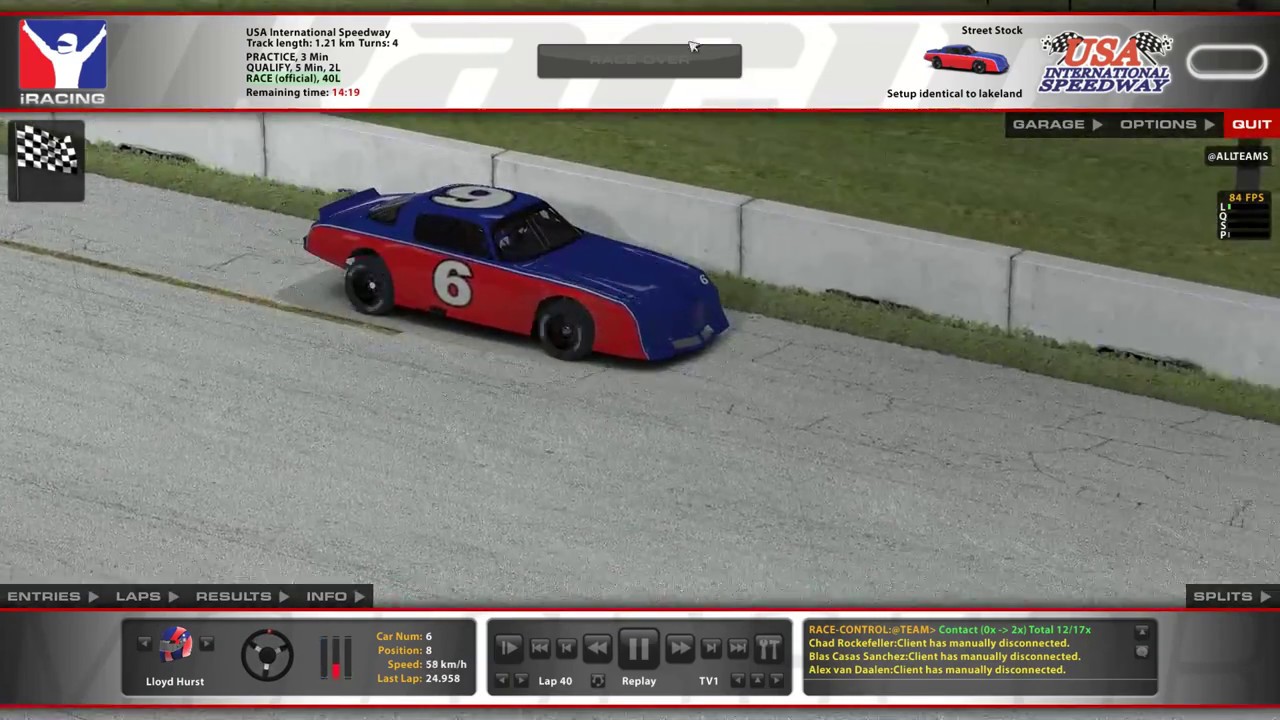Click the Street Stock car thumbnail

point(966,60)
